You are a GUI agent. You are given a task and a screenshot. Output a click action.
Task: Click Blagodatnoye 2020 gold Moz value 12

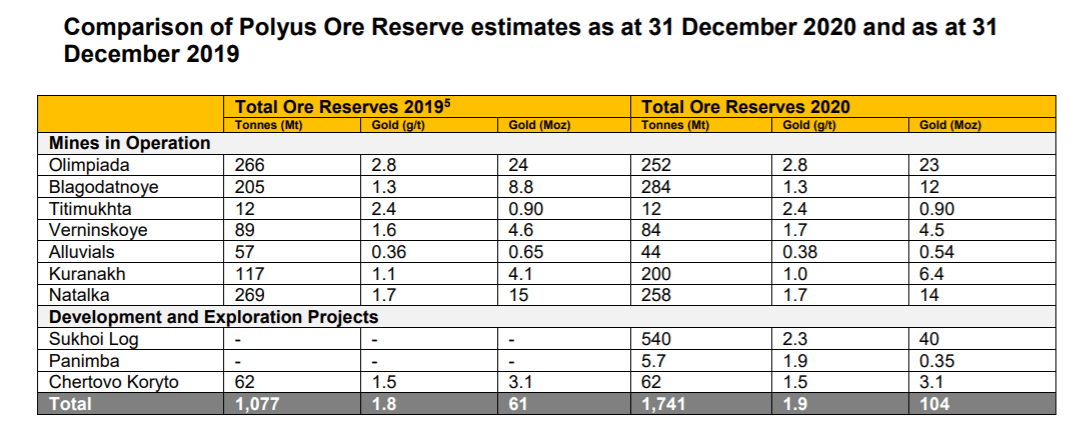[x=929, y=187]
